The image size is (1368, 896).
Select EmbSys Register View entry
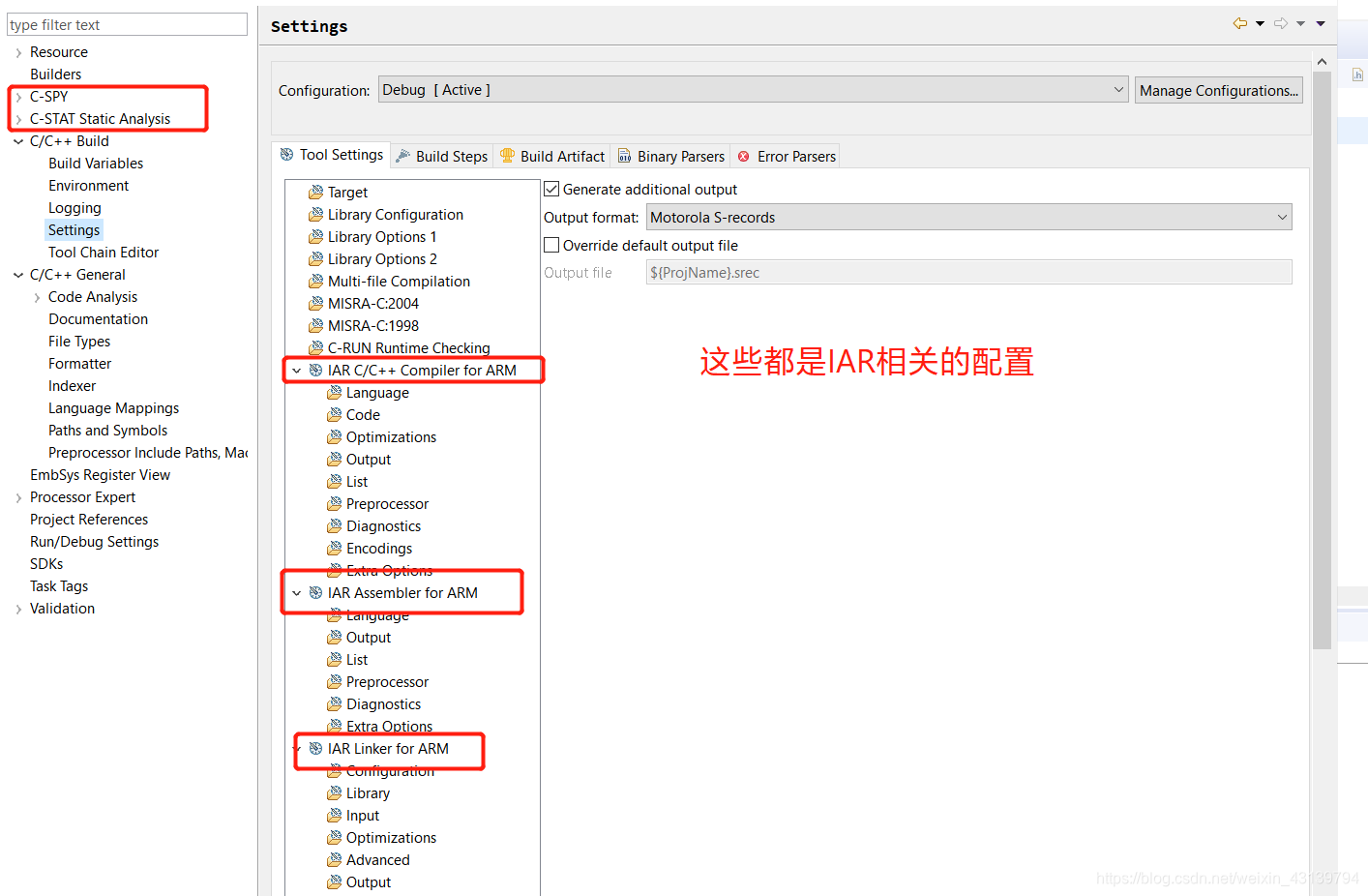pyautogui.click(x=100, y=475)
